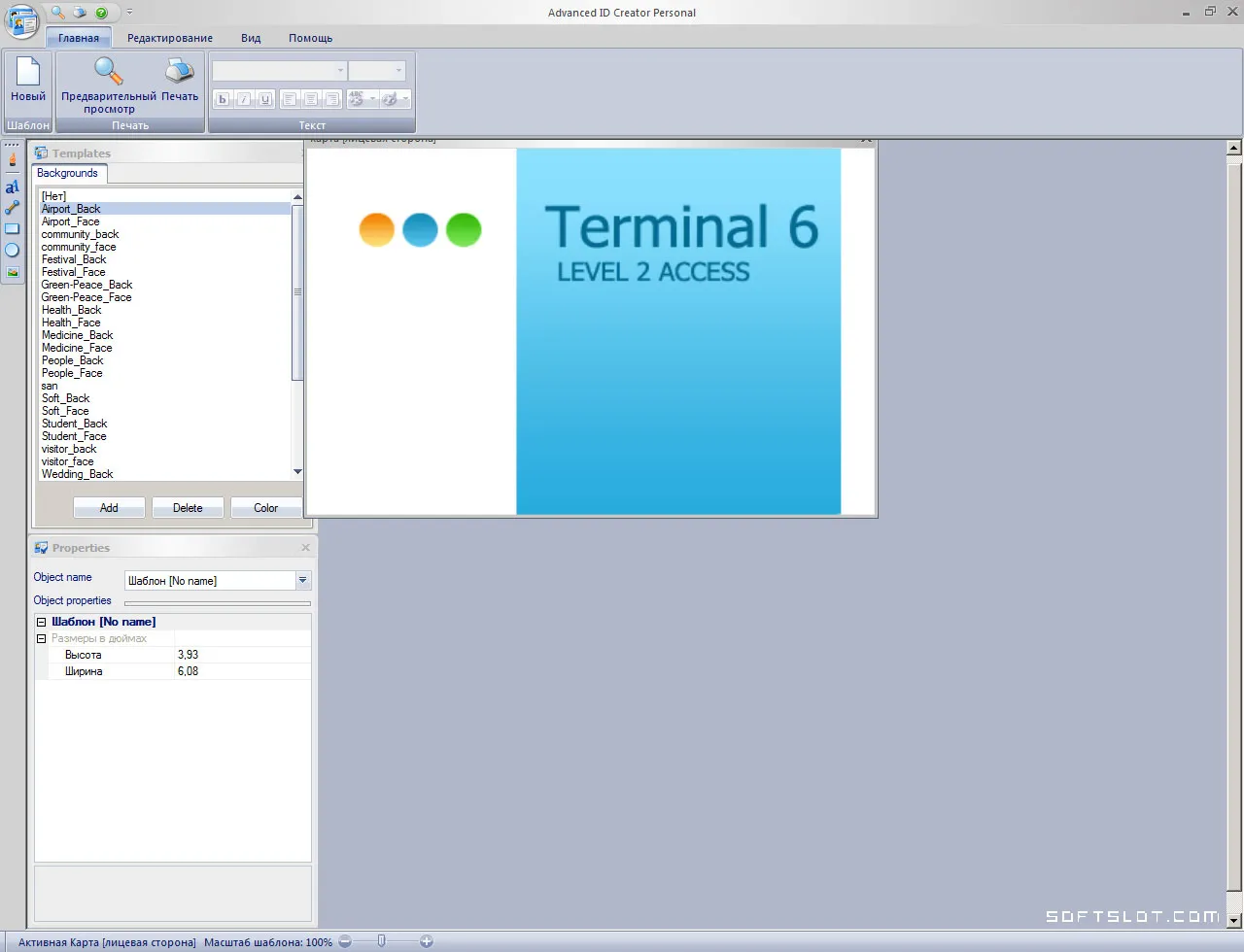1244x952 pixels.
Task: Click the zoom slider handle in status bar
Action: (382, 941)
